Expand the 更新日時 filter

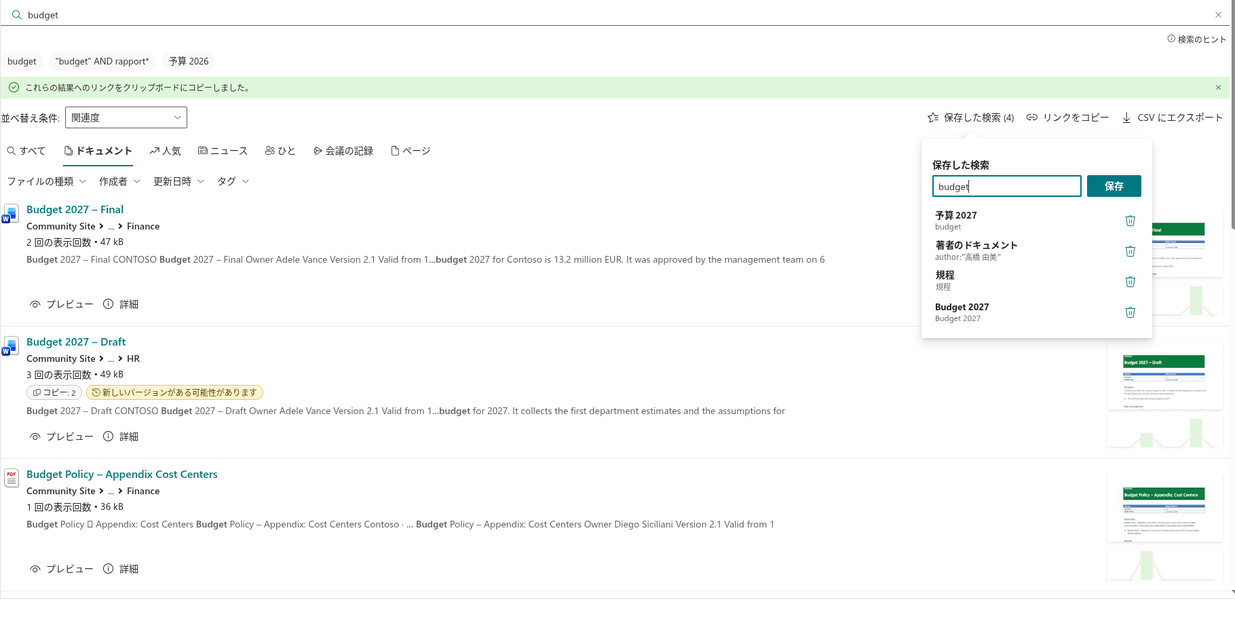pyautogui.click(x=178, y=181)
